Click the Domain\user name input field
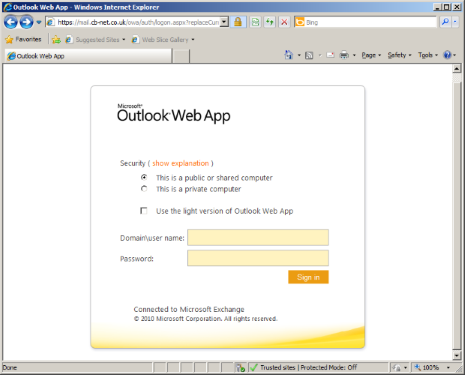 coord(258,237)
